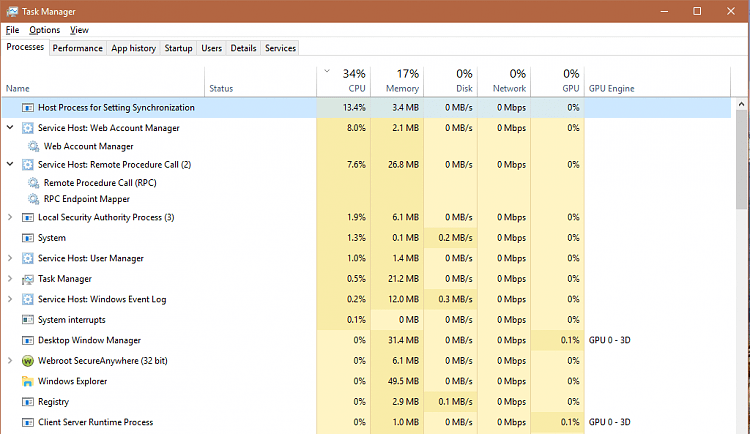Collapse Service Host: Remote Procedure Call group
Screen dimensions: 750x434
pyautogui.click(x=10, y=164)
